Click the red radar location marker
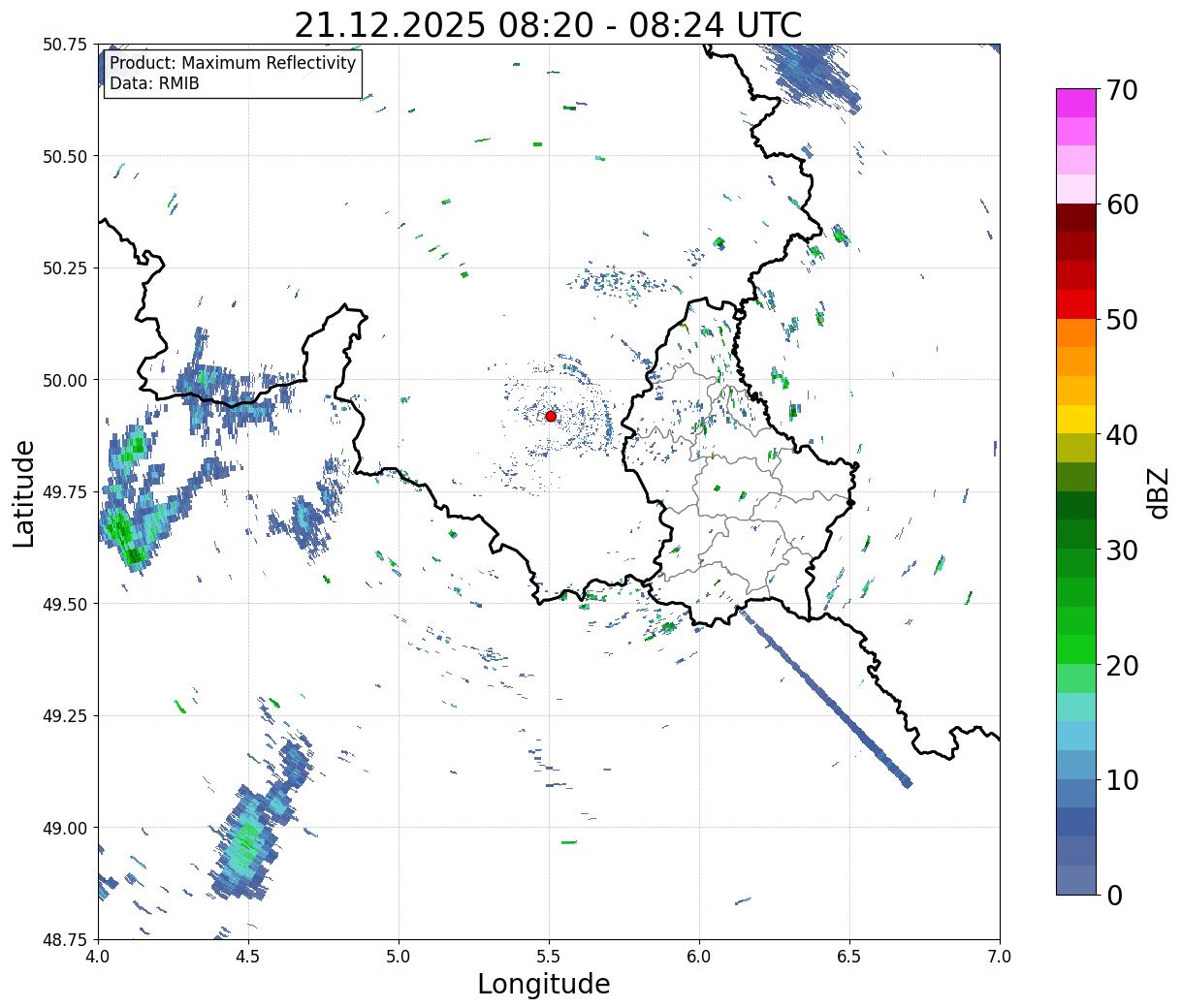The image size is (1182, 1008). [551, 416]
